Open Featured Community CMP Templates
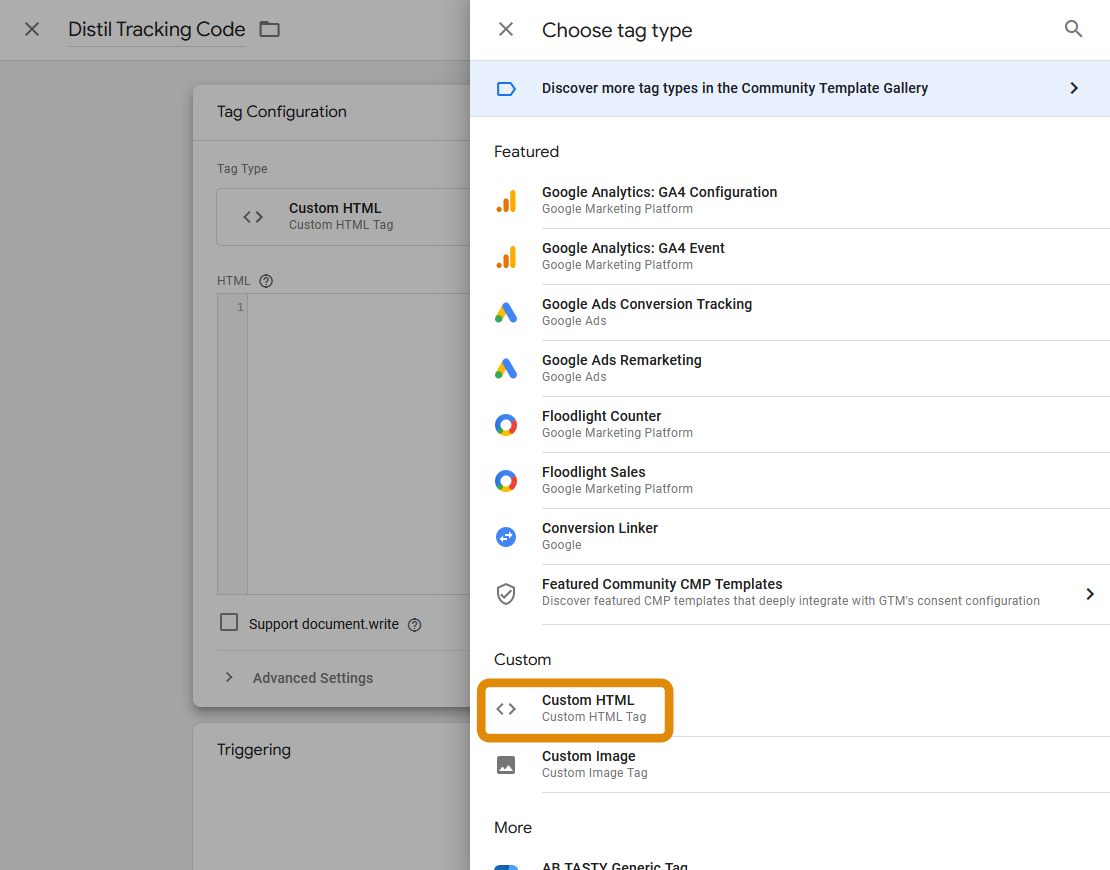 tap(790, 594)
